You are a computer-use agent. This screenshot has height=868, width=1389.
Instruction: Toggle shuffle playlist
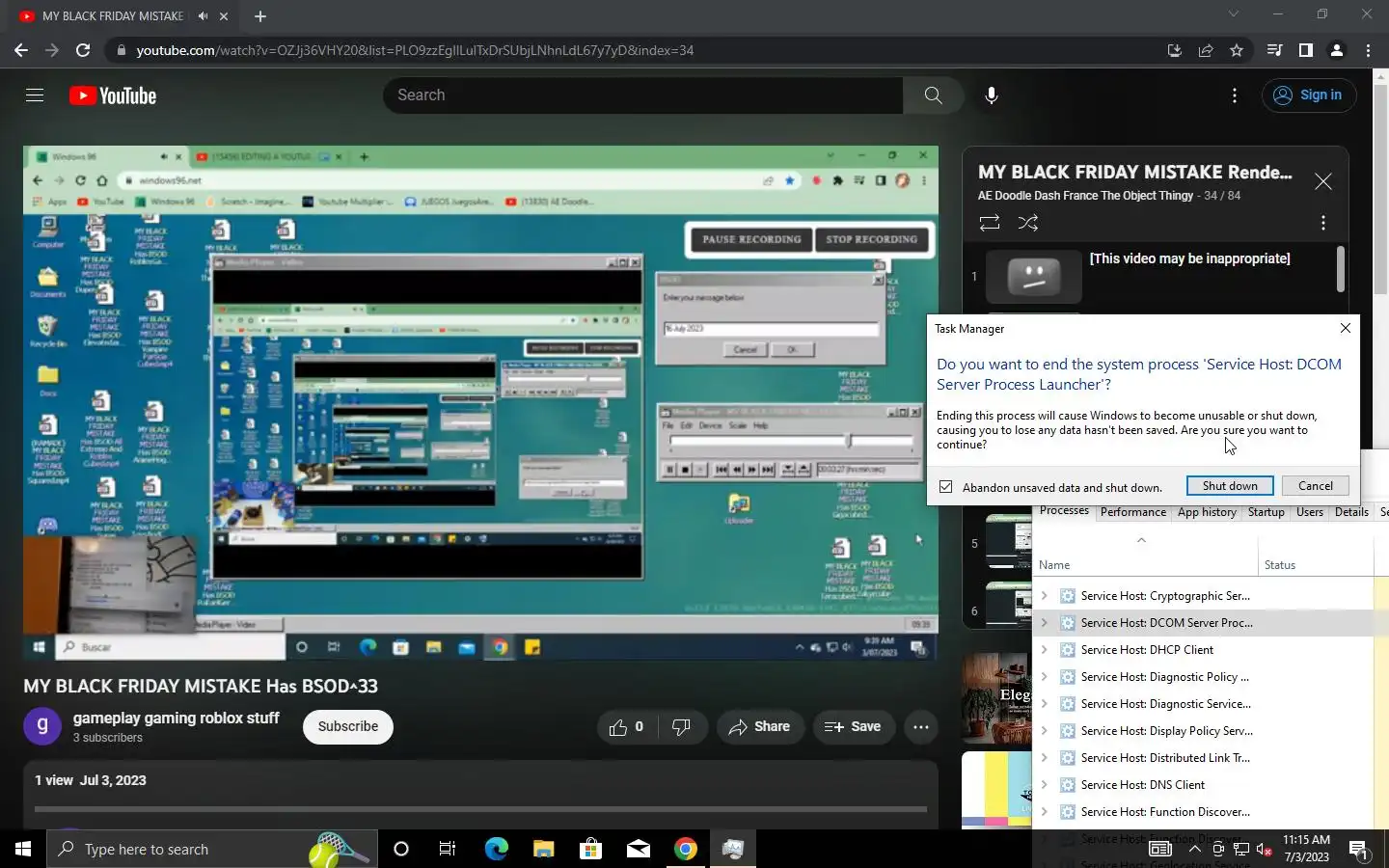click(x=1028, y=223)
